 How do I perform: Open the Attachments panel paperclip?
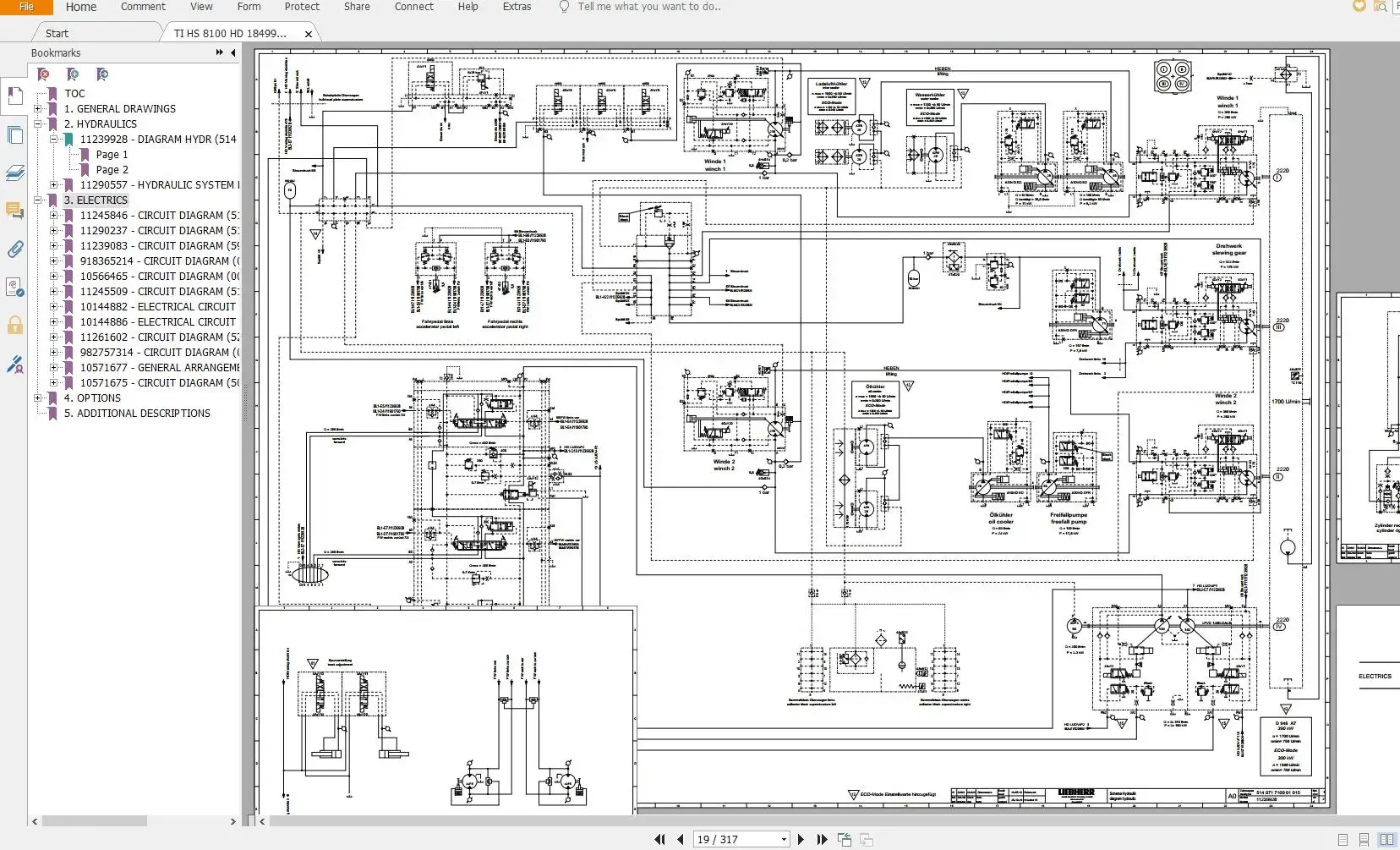click(x=15, y=249)
